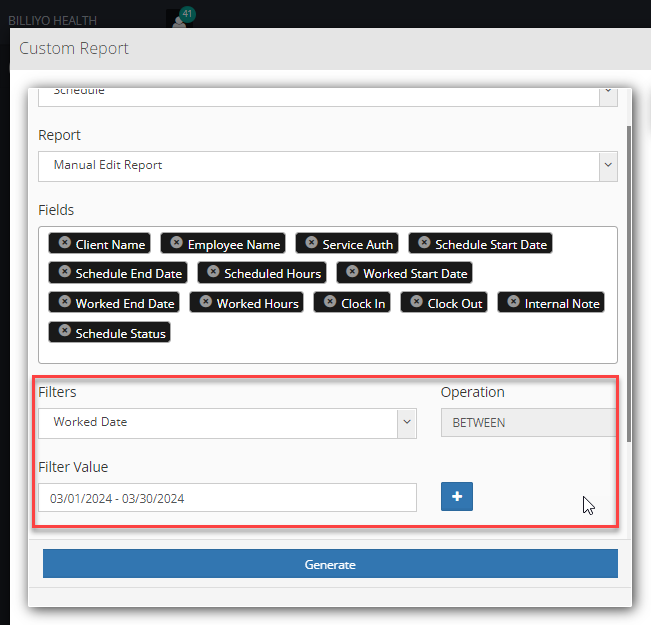Click the blue plus add-filter button

click(x=457, y=497)
